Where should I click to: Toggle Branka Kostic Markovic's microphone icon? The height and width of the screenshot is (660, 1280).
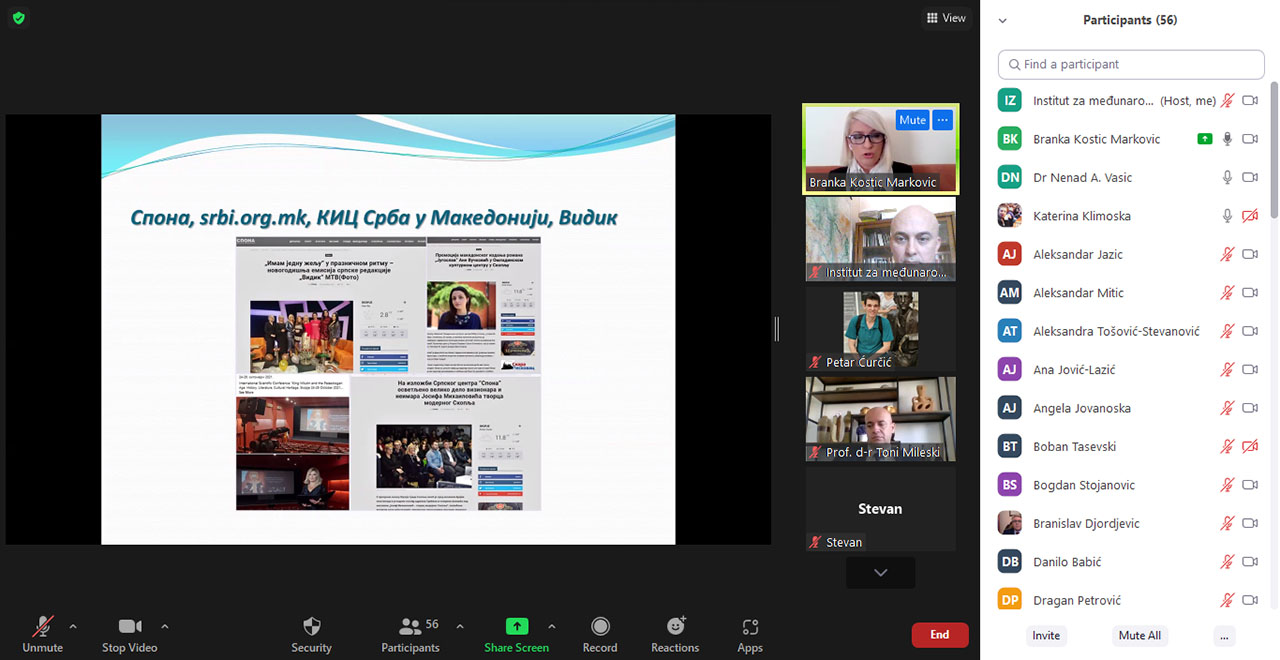[1227, 139]
